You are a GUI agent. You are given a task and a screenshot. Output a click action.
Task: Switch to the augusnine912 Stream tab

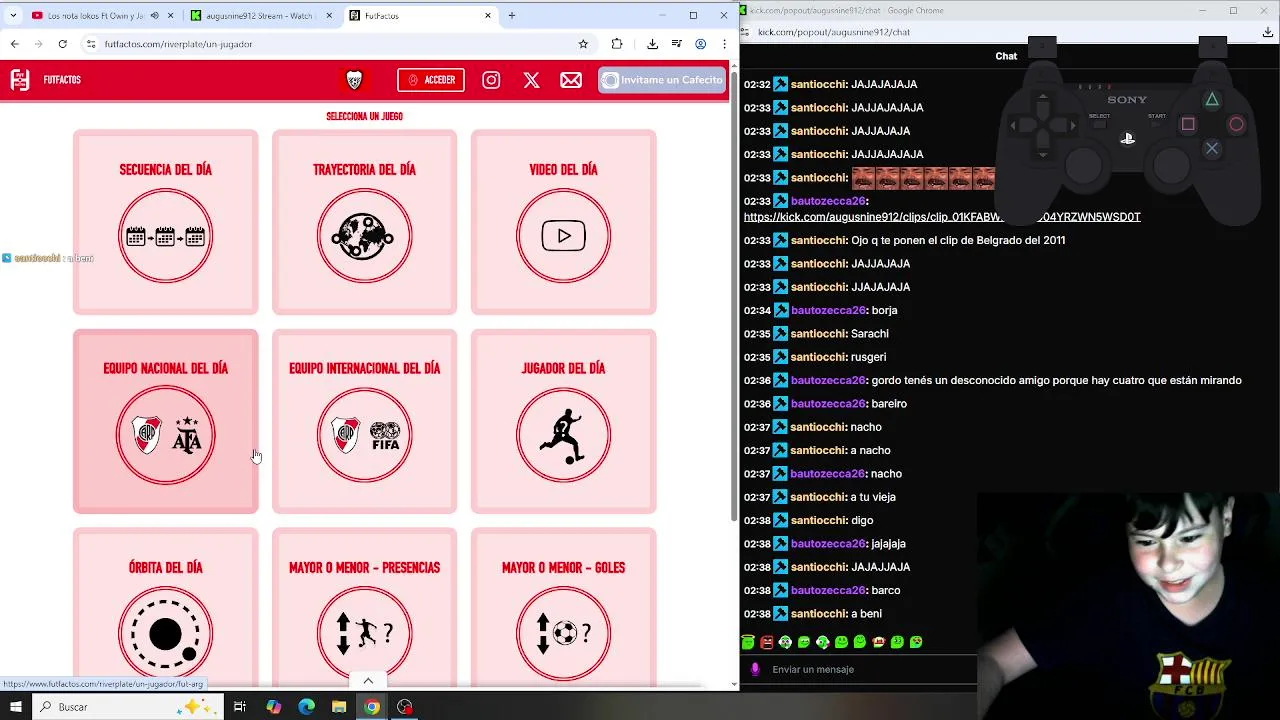[x=260, y=16]
